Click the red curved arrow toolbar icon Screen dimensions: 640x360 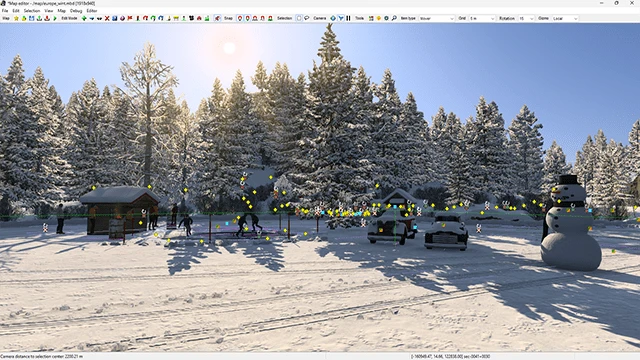[x=145, y=18]
